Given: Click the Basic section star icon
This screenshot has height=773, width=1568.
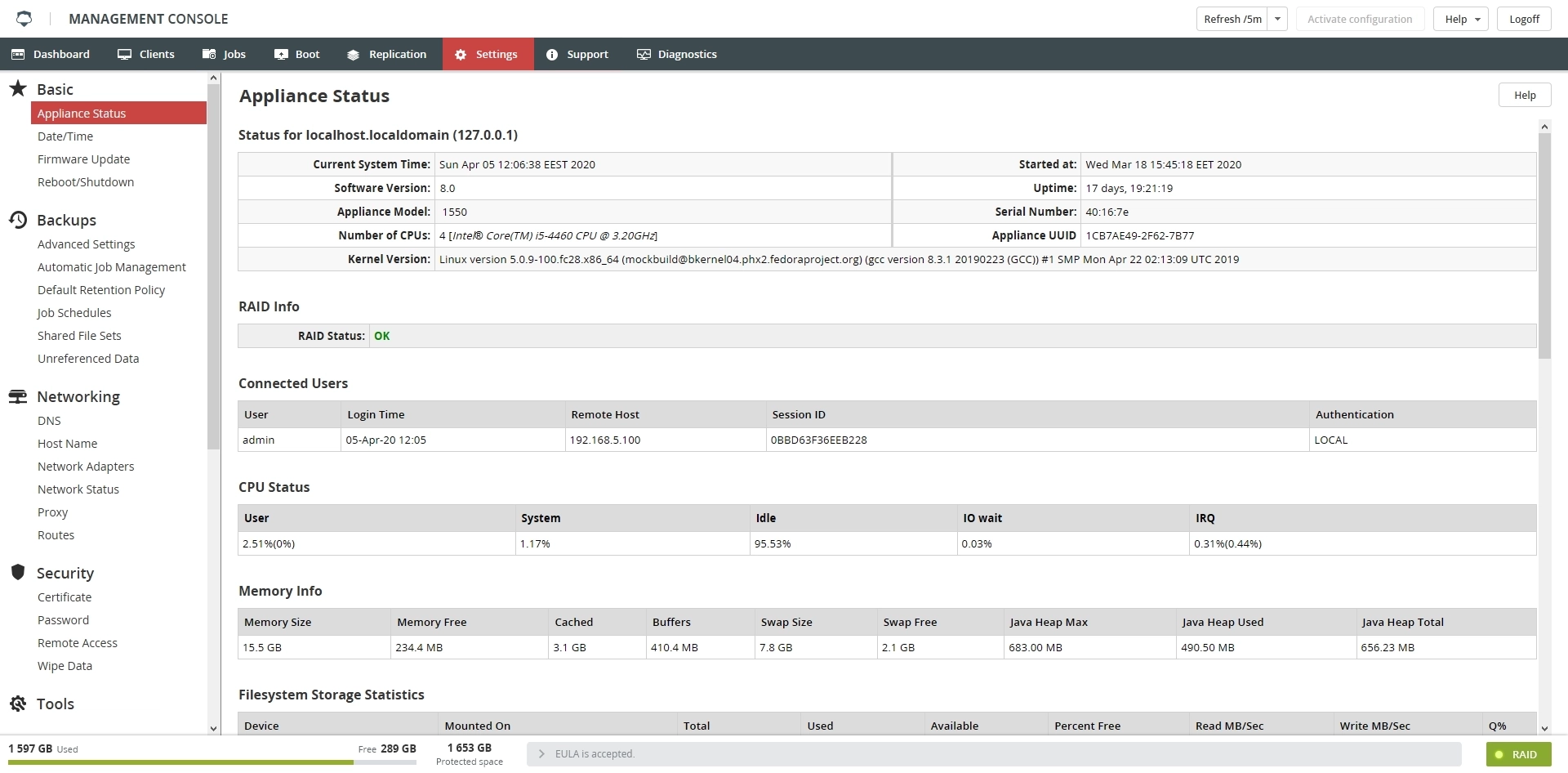Looking at the screenshot, I should click(x=18, y=88).
